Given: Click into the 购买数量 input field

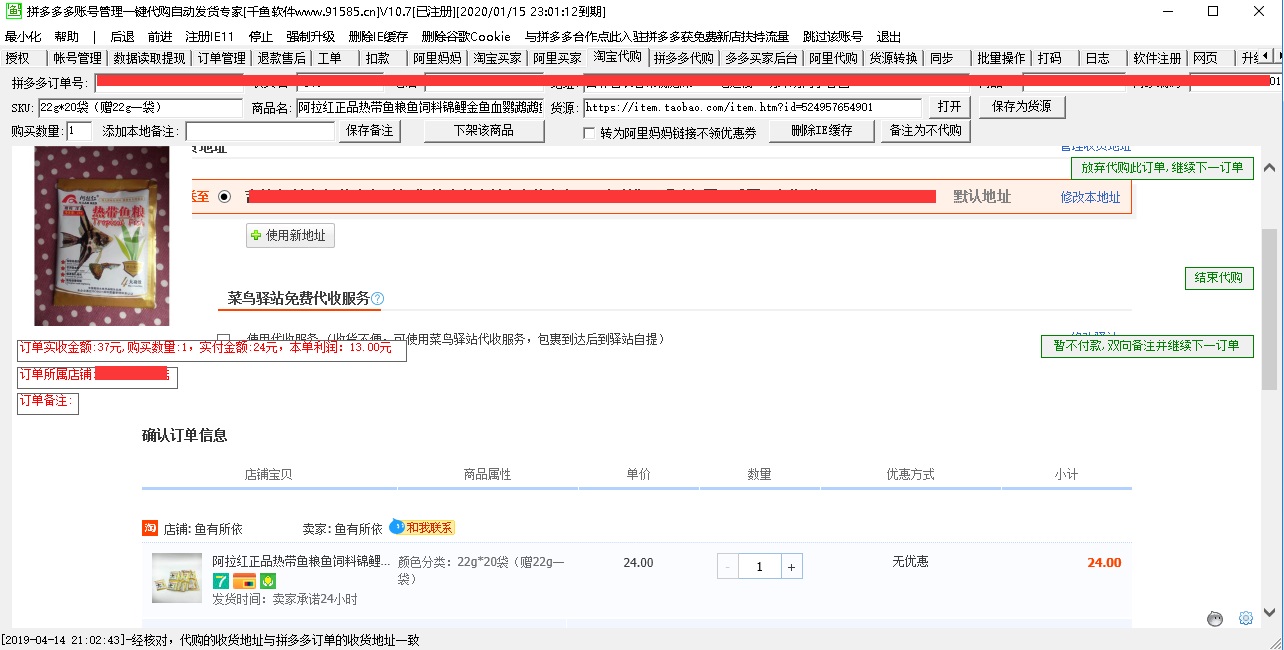Looking at the screenshot, I should [79, 131].
